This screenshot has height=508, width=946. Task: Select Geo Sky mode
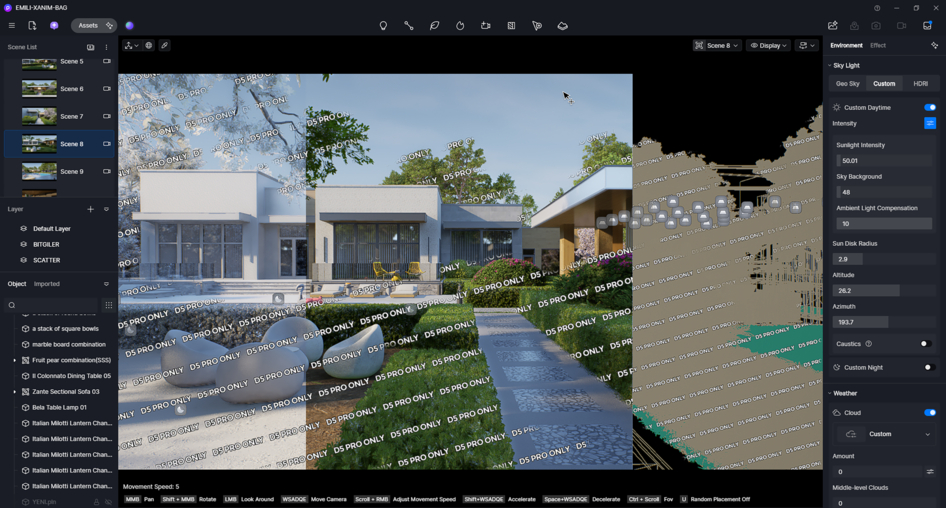coord(848,84)
